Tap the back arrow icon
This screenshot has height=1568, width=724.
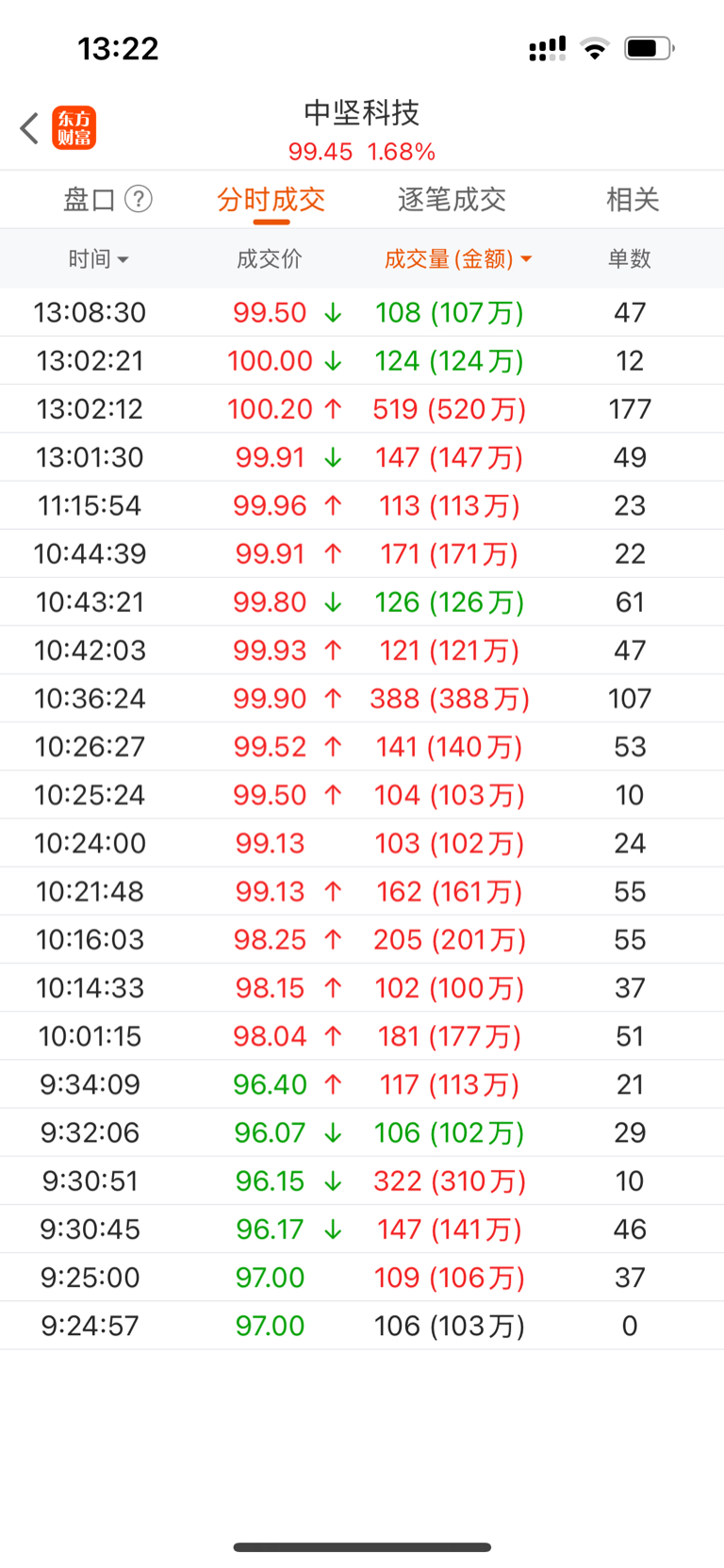[29, 128]
